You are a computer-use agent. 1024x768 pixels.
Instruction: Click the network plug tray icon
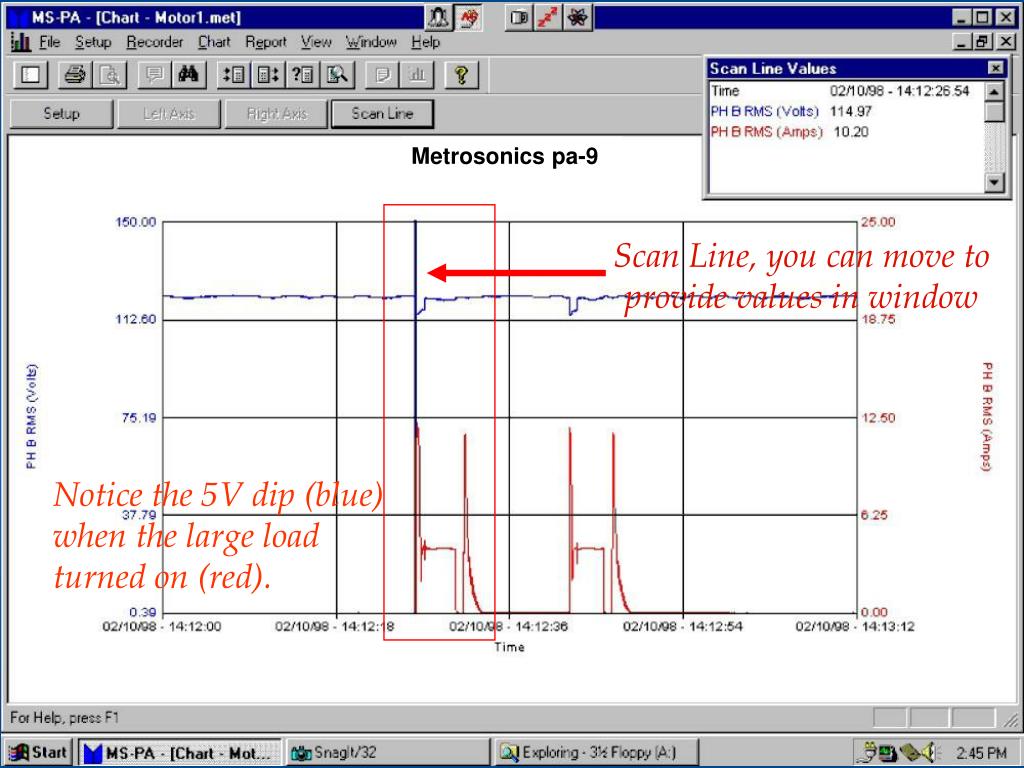[869, 752]
